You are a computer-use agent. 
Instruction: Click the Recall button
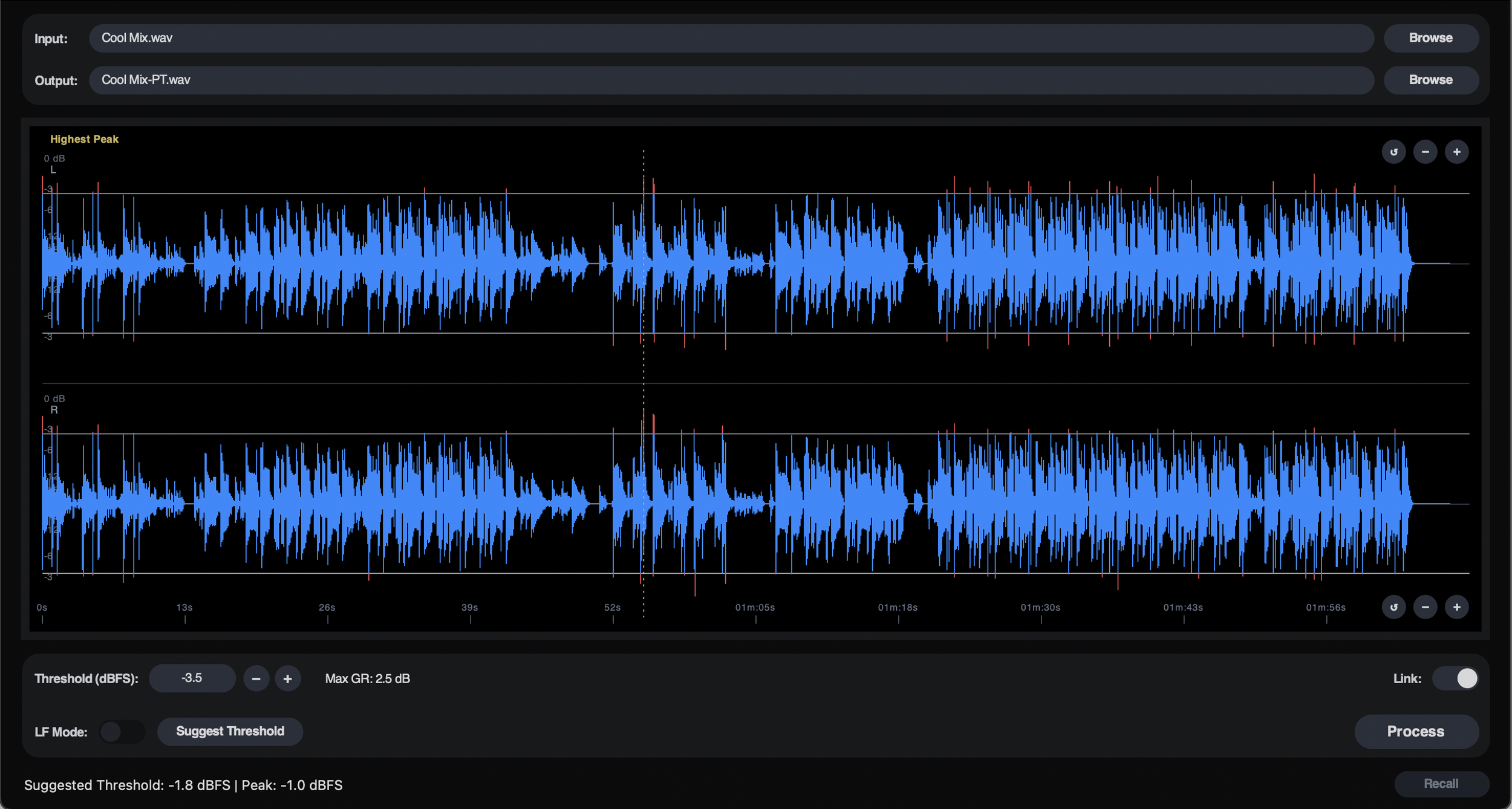pos(1441,784)
